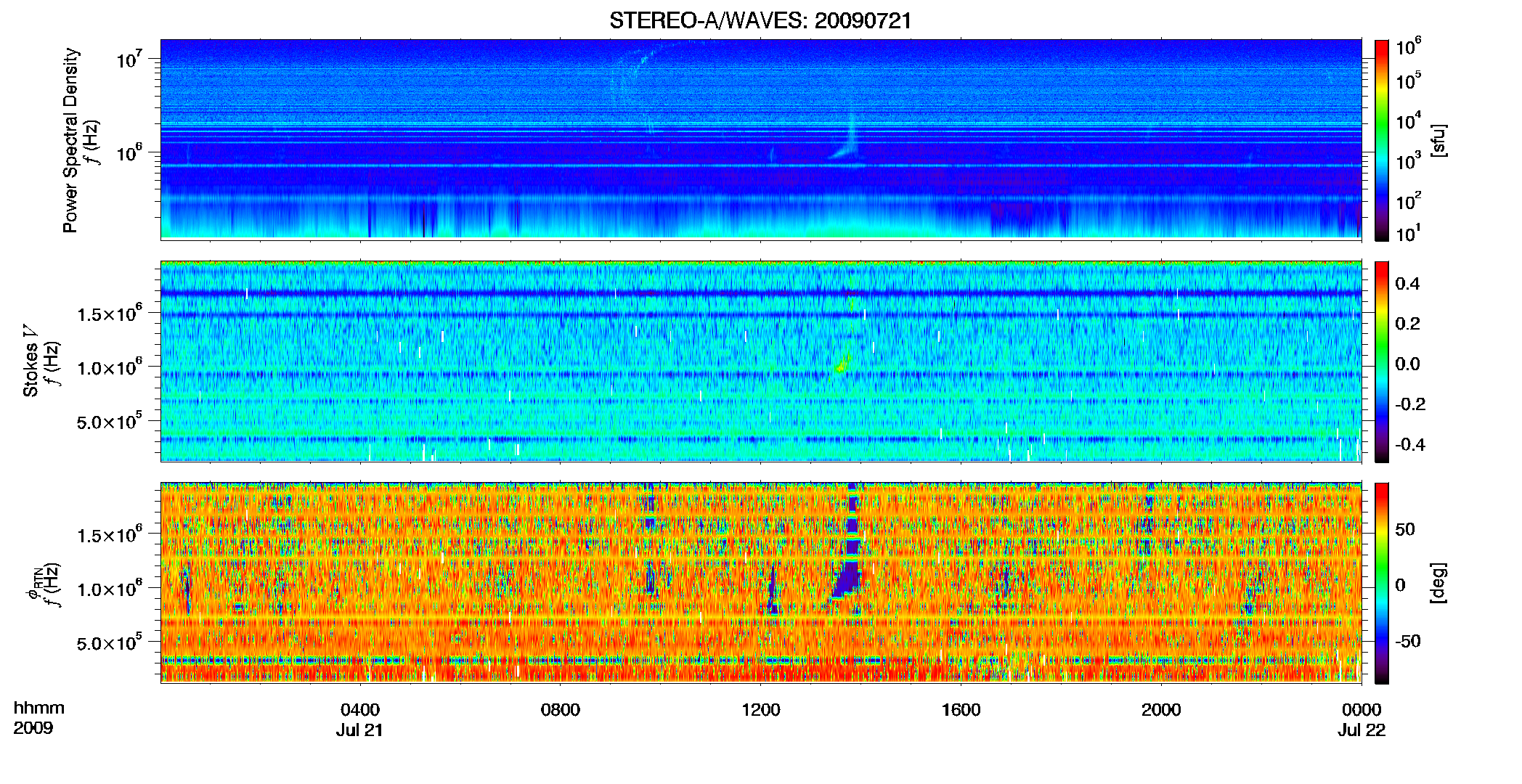Click the 1200 time axis label
This screenshot has width=1522, height=784.
761,709
